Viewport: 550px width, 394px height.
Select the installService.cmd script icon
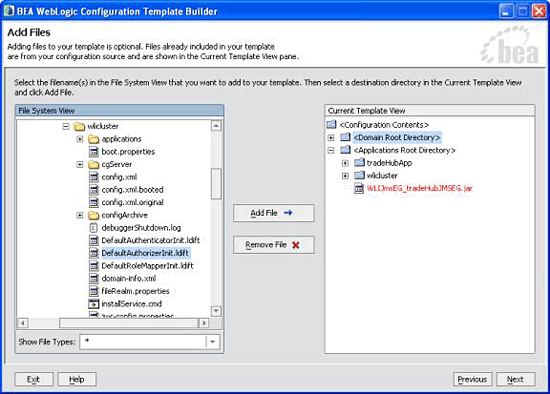click(93, 304)
